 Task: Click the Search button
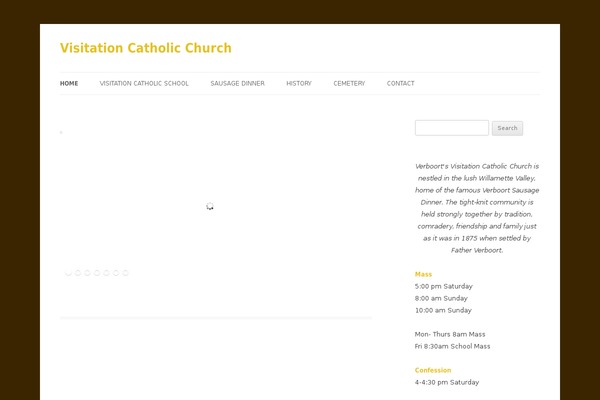coord(507,128)
